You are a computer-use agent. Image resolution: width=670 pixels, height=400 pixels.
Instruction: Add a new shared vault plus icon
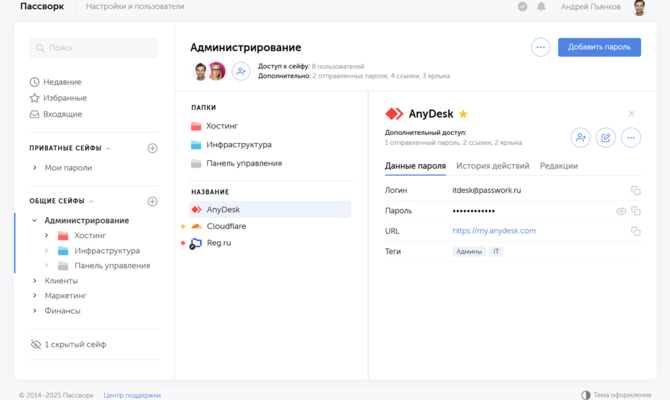point(153,201)
